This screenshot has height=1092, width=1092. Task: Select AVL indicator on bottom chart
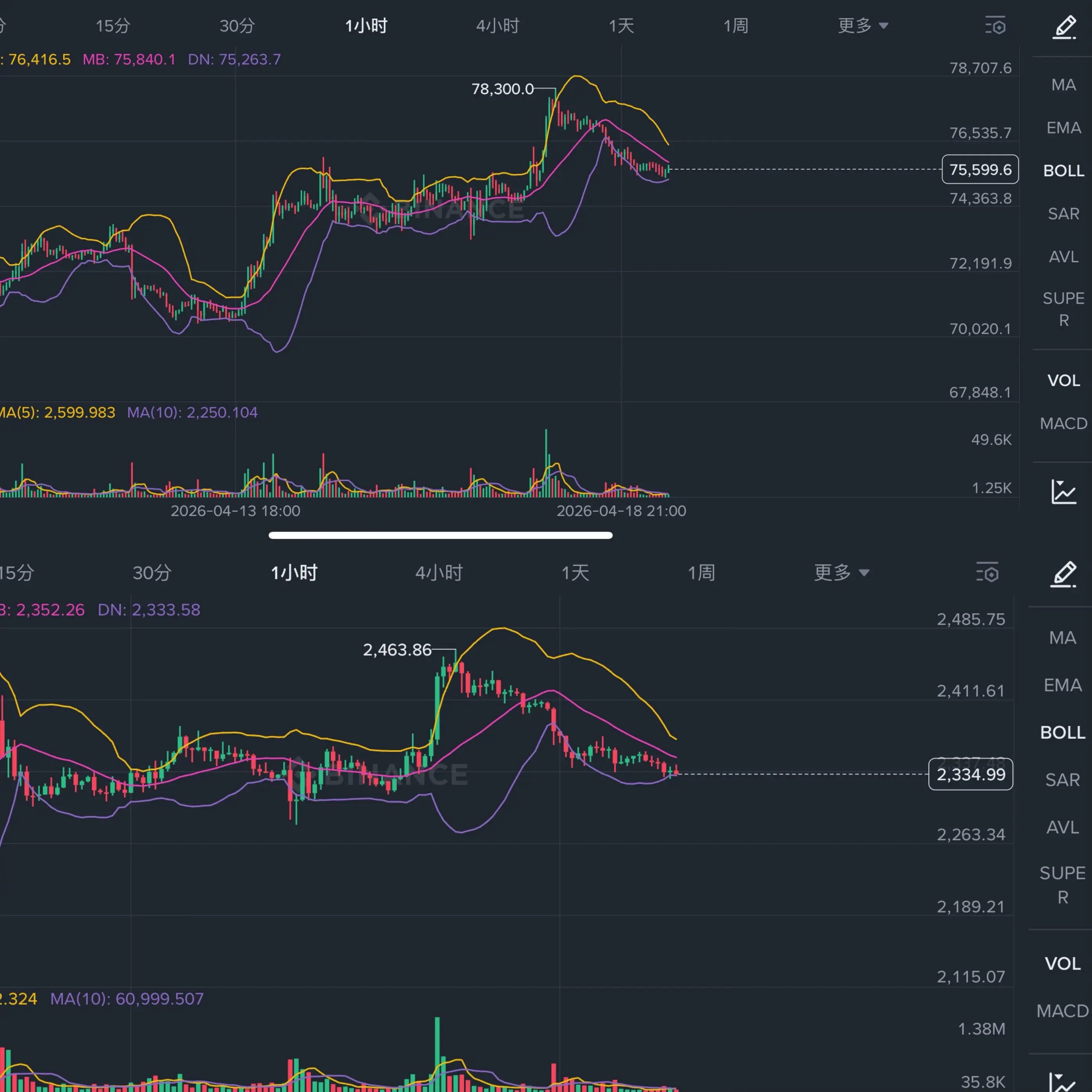[x=1062, y=827]
